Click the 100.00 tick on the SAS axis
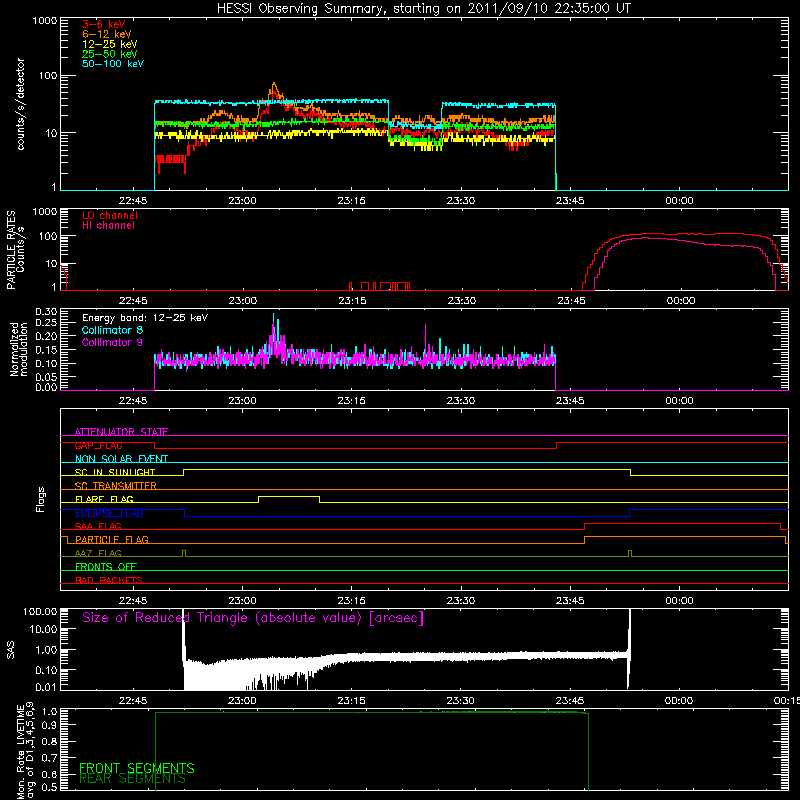The height and width of the screenshot is (800, 800). pyautogui.click(x=40, y=611)
